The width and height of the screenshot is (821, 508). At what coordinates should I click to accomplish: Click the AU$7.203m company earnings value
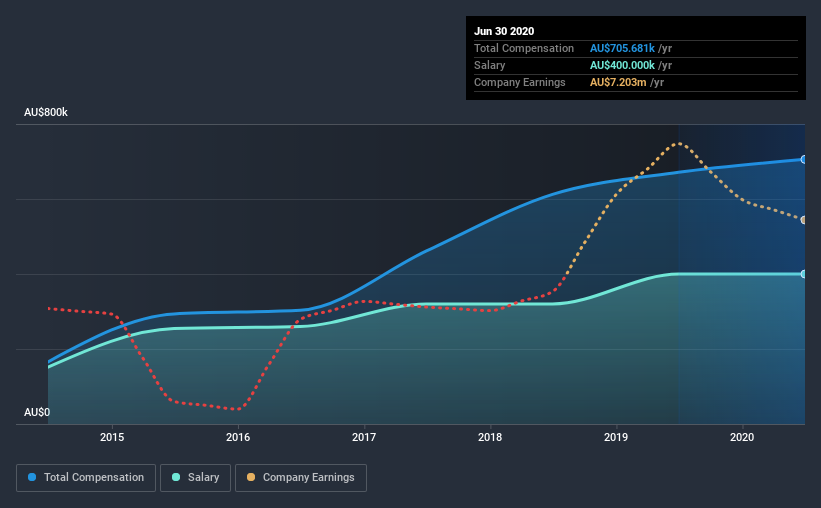(618, 82)
